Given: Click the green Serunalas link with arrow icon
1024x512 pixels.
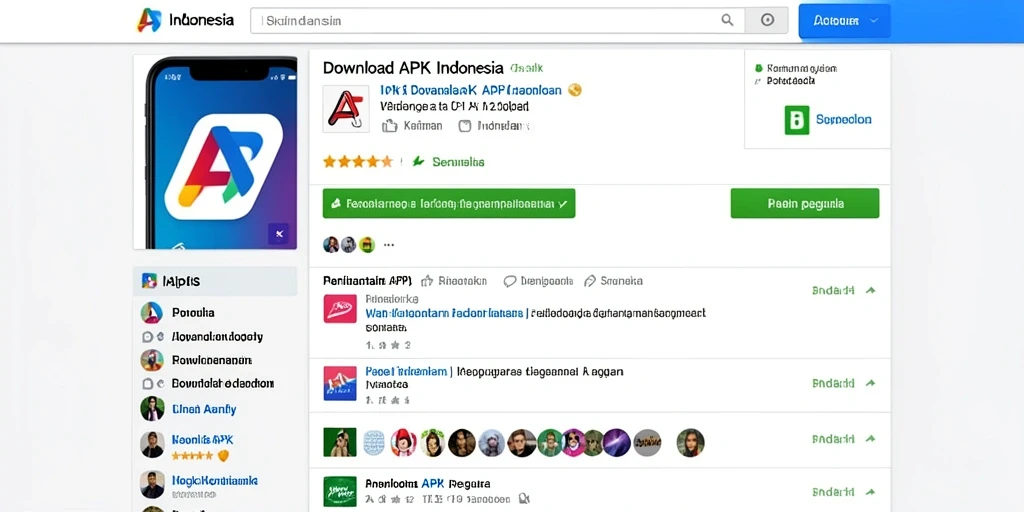Looking at the screenshot, I should pos(449,161).
